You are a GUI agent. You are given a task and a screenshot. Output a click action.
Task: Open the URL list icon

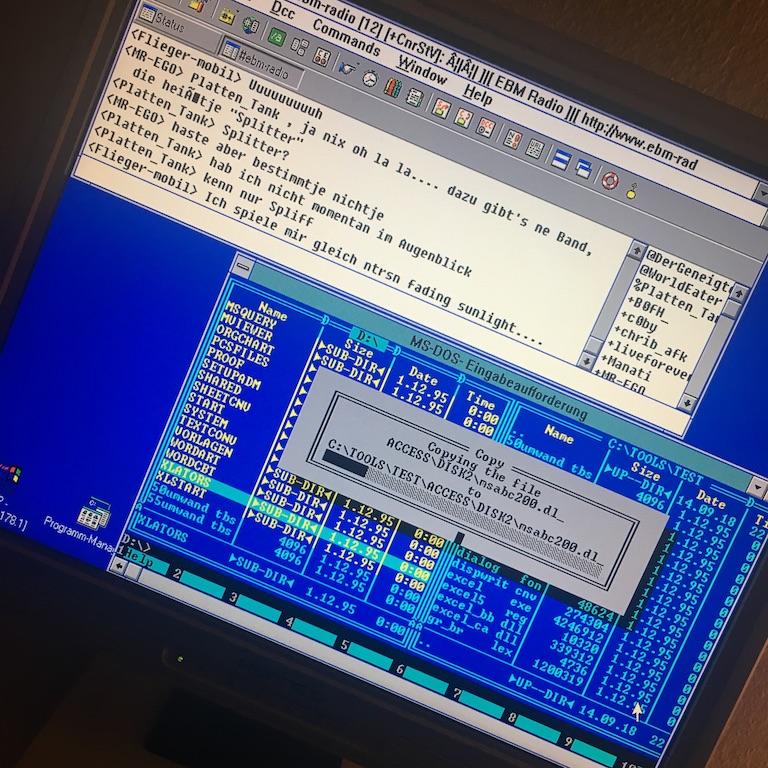coord(534,149)
